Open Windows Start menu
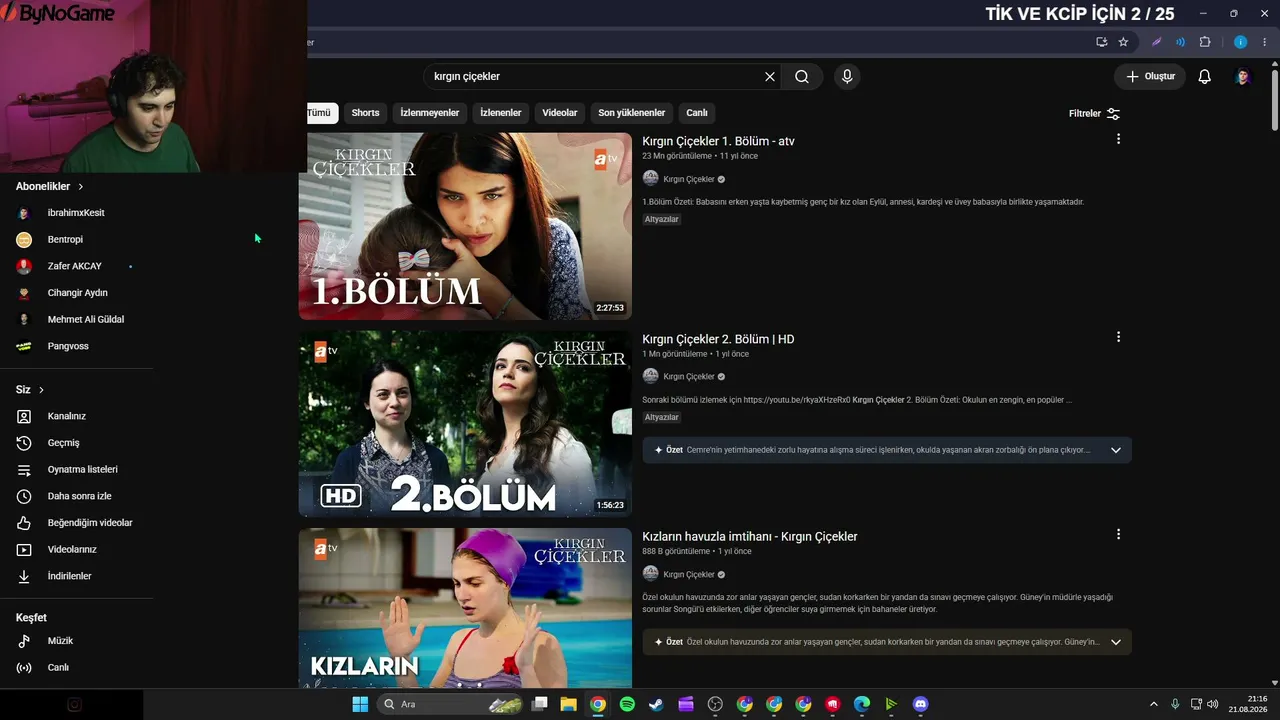Screen dimensions: 1280x720 (x=360, y=704)
